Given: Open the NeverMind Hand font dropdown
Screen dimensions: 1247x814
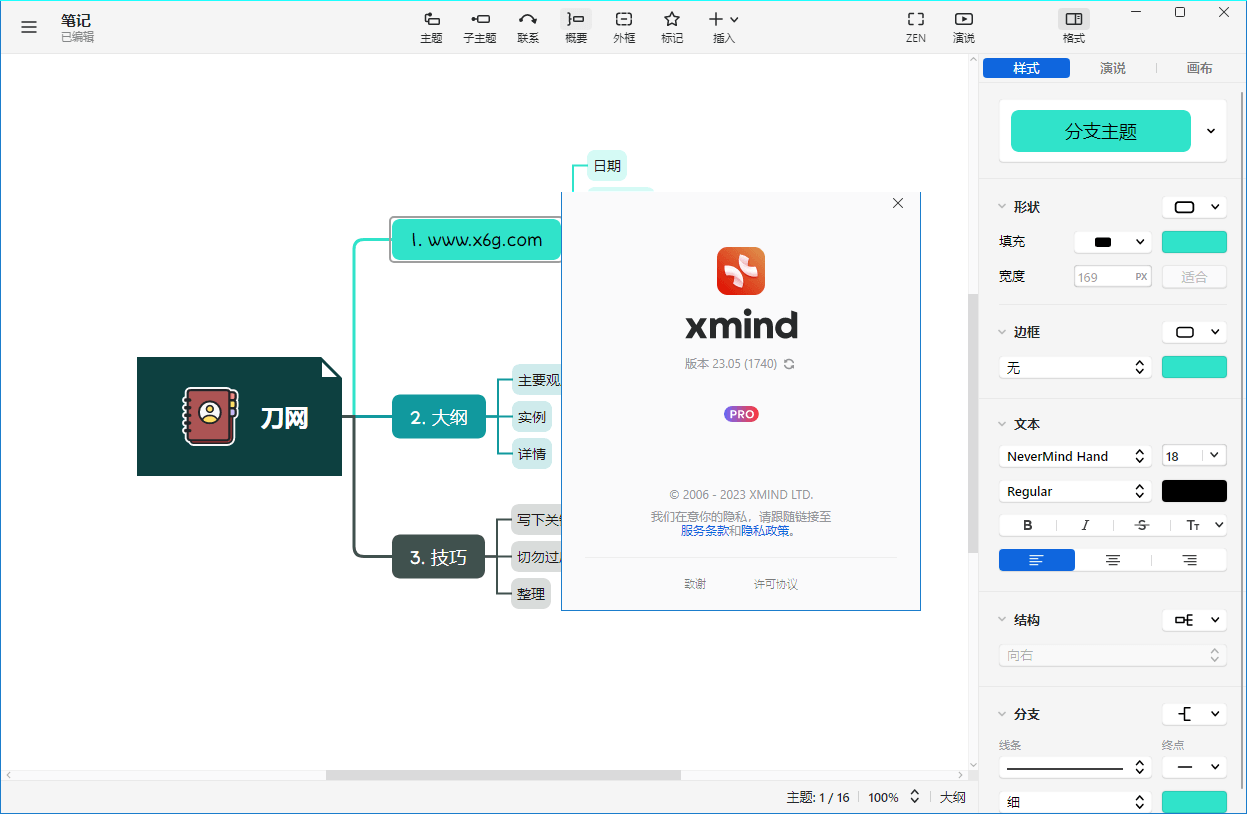Looking at the screenshot, I should point(1074,456).
